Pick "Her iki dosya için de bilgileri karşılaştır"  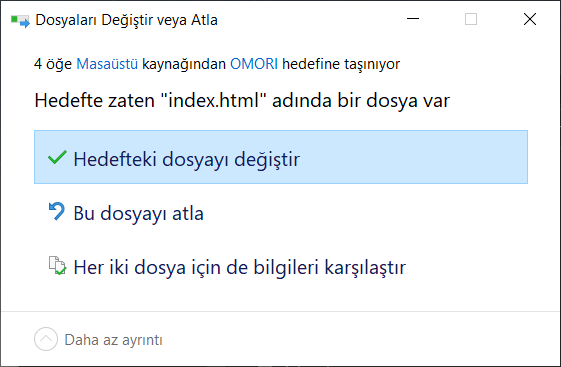tap(281, 267)
